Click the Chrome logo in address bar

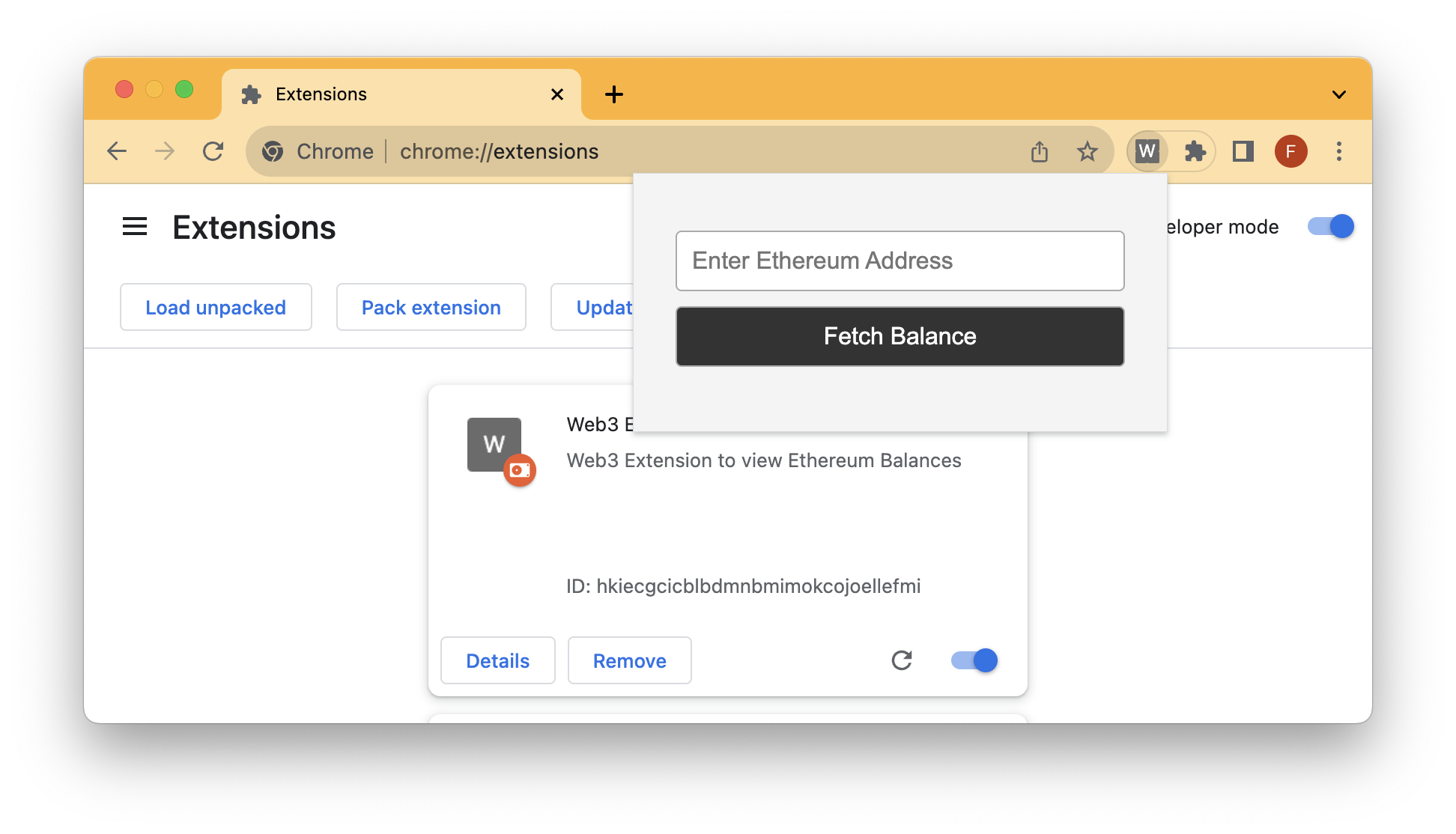pyautogui.click(x=273, y=151)
